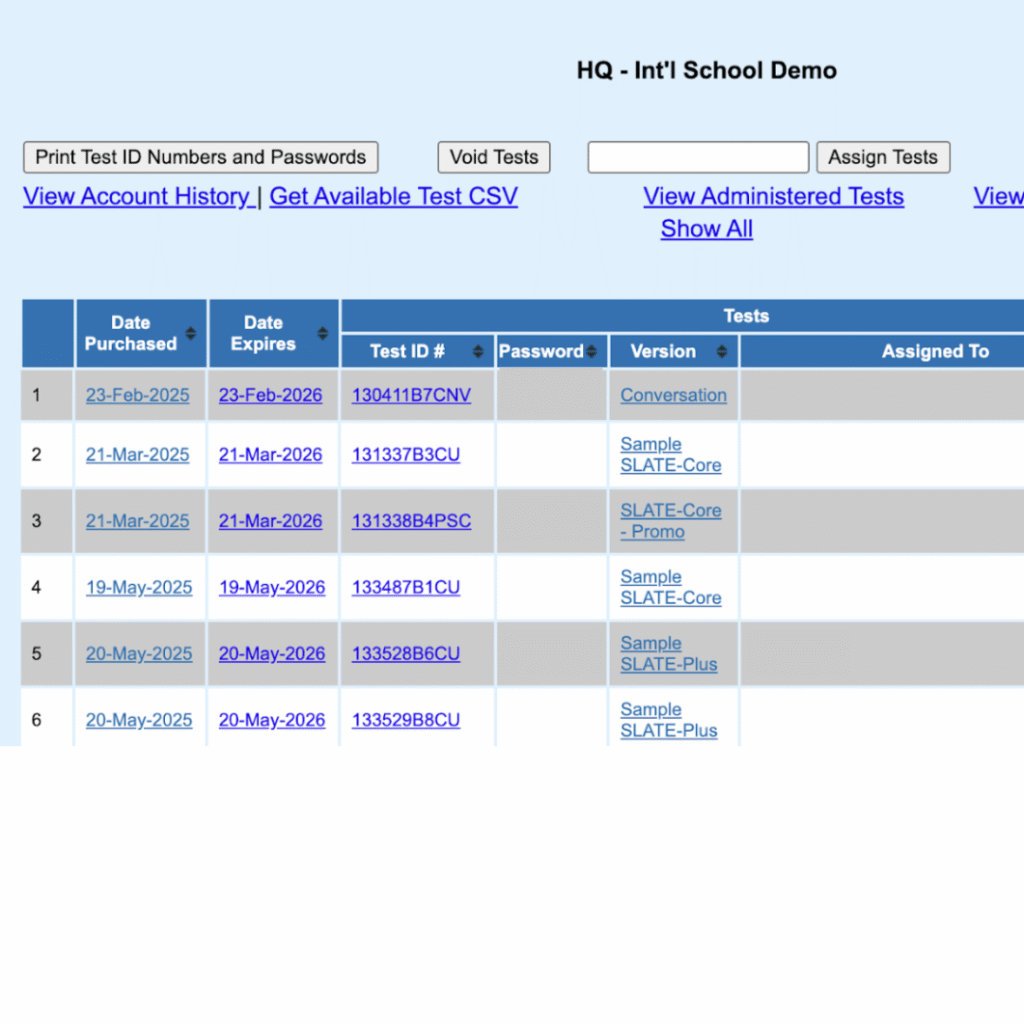1024x1024 pixels.
Task: Click Print Test ID Numbers and Passwords
Action: (x=201, y=157)
